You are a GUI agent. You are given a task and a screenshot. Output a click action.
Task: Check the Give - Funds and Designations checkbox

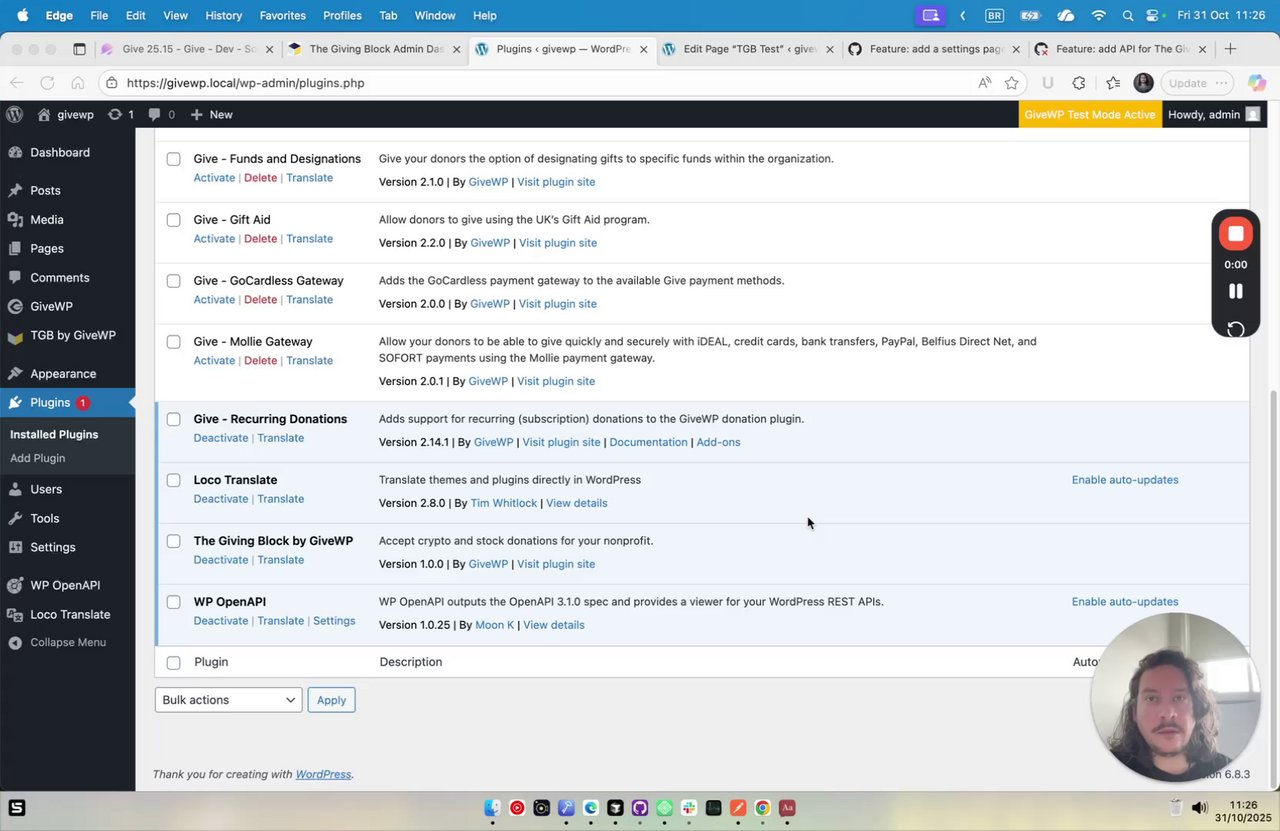click(x=174, y=159)
